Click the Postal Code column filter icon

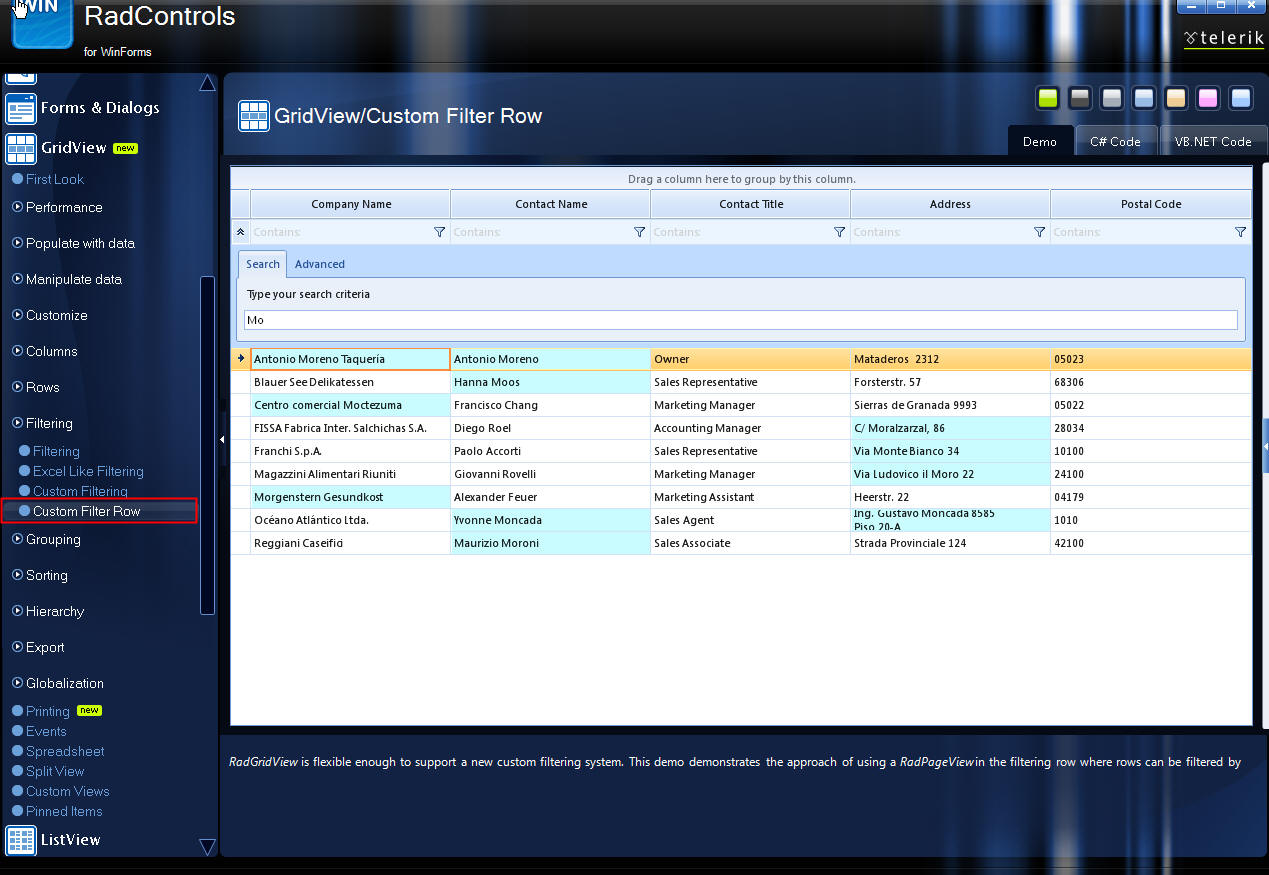pos(1240,232)
